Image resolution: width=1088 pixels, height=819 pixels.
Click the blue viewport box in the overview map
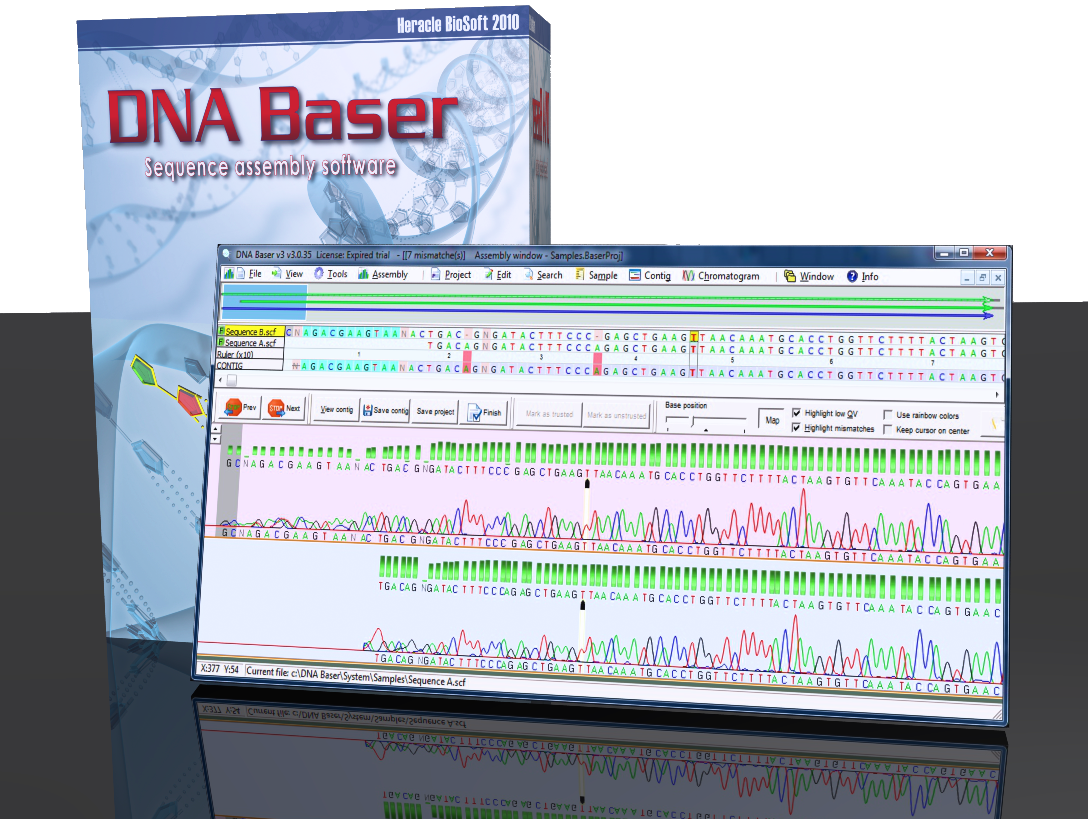[x=264, y=302]
